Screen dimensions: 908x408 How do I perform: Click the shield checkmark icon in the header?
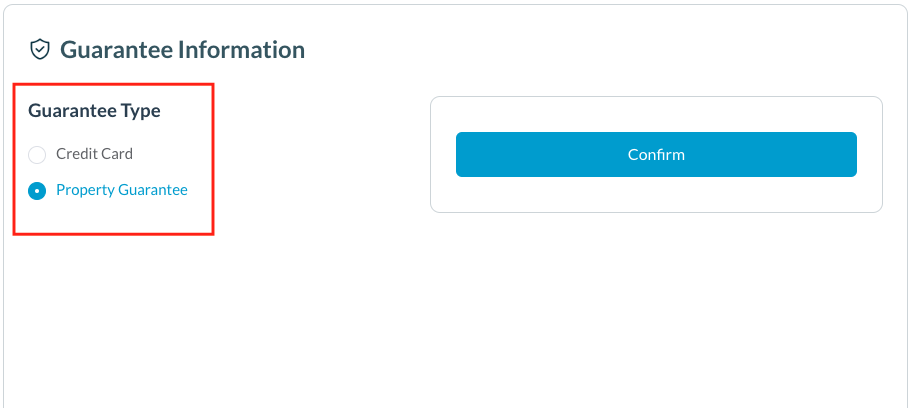click(x=40, y=49)
